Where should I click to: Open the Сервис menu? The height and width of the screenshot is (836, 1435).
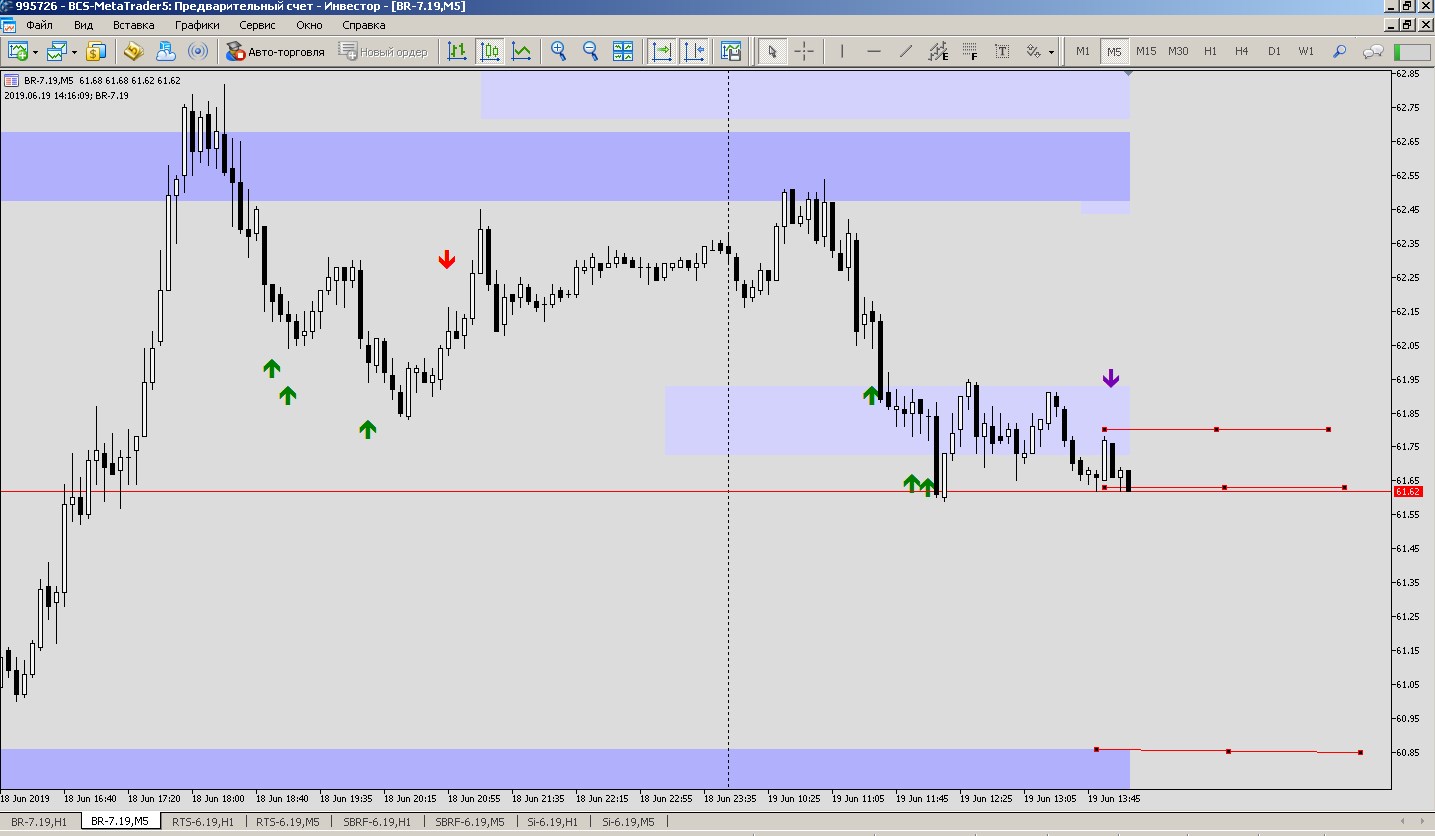click(258, 25)
